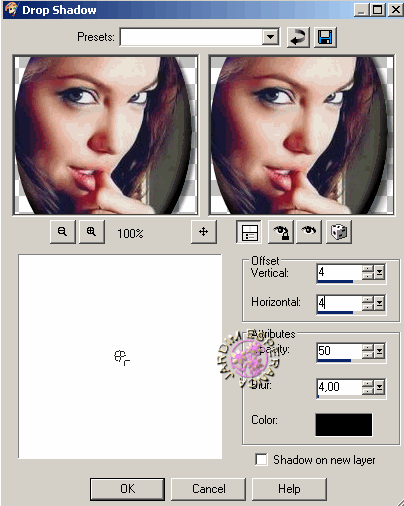Toggle the show/hide previews panel icon
404x506 pixels.
point(249,231)
